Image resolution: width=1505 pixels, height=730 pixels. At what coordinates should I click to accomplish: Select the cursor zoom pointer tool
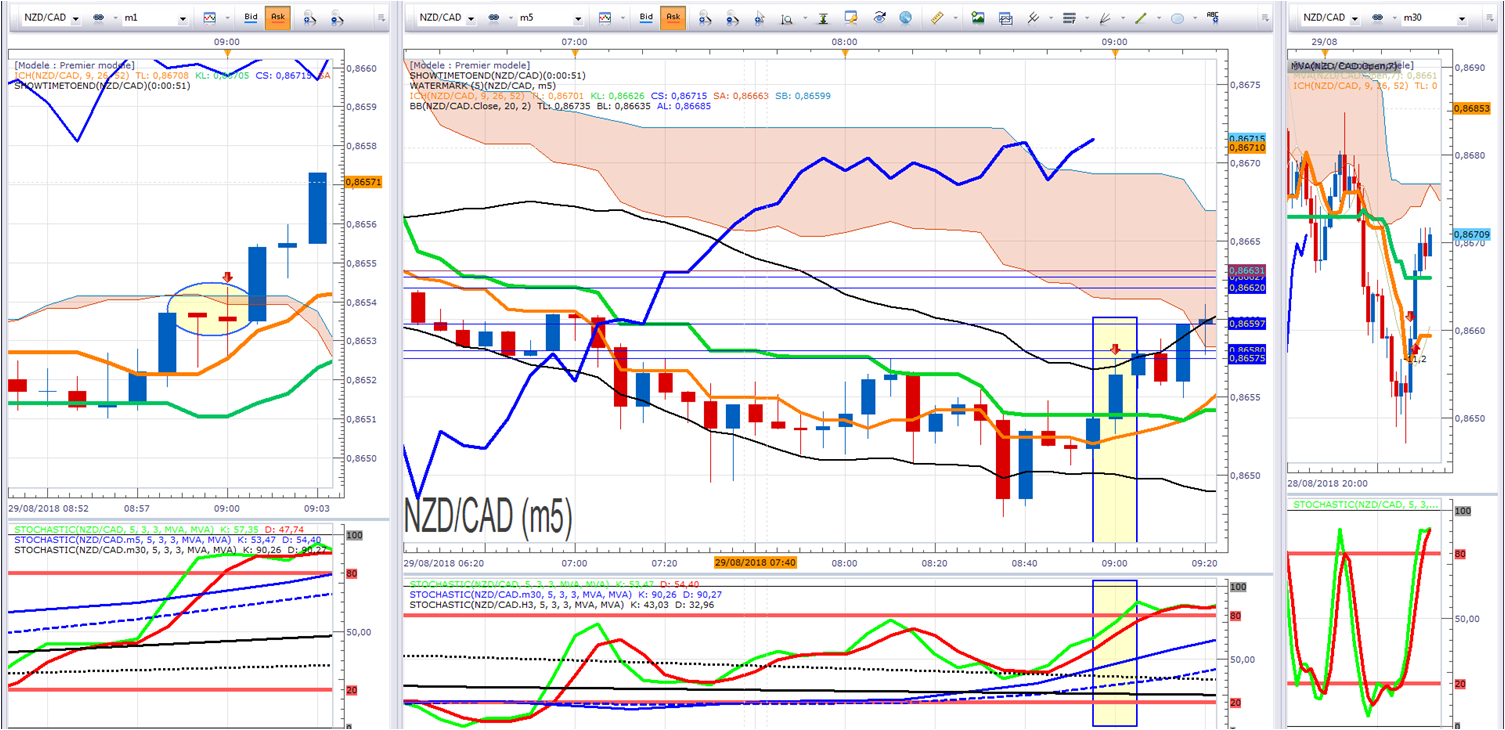[x=760, y=18]
